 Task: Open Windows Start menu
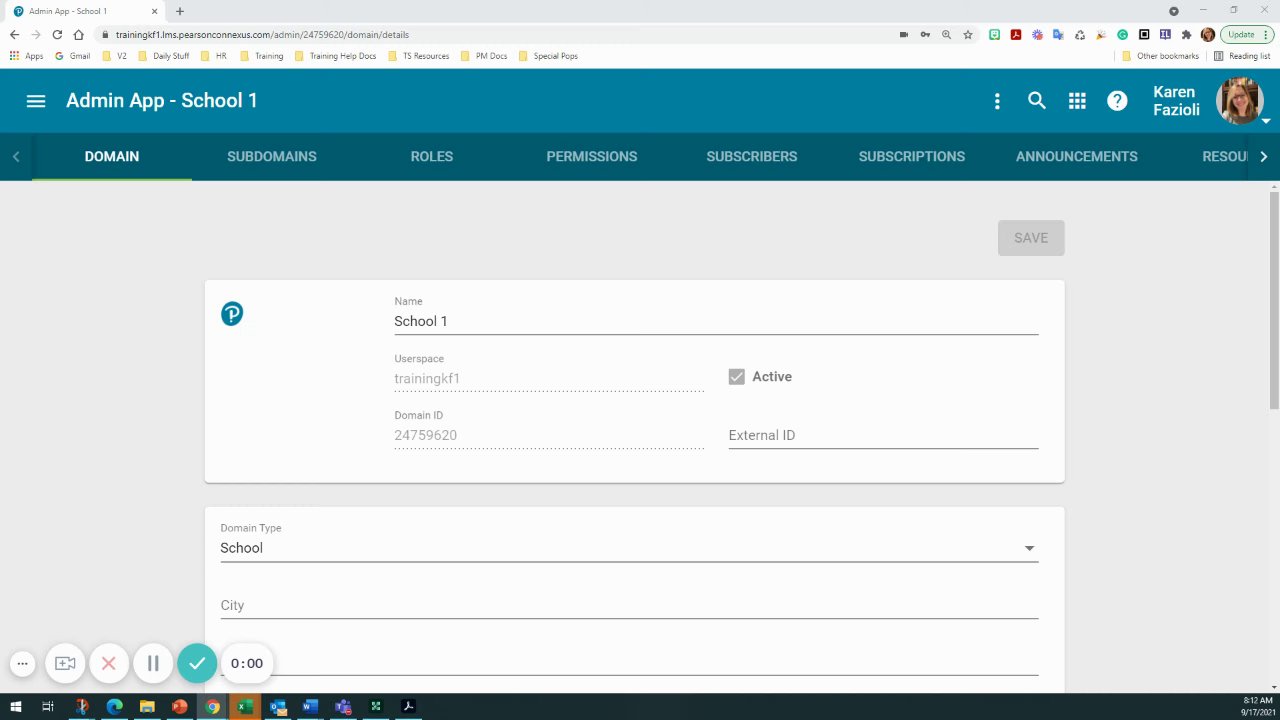[x=16, y=707]
